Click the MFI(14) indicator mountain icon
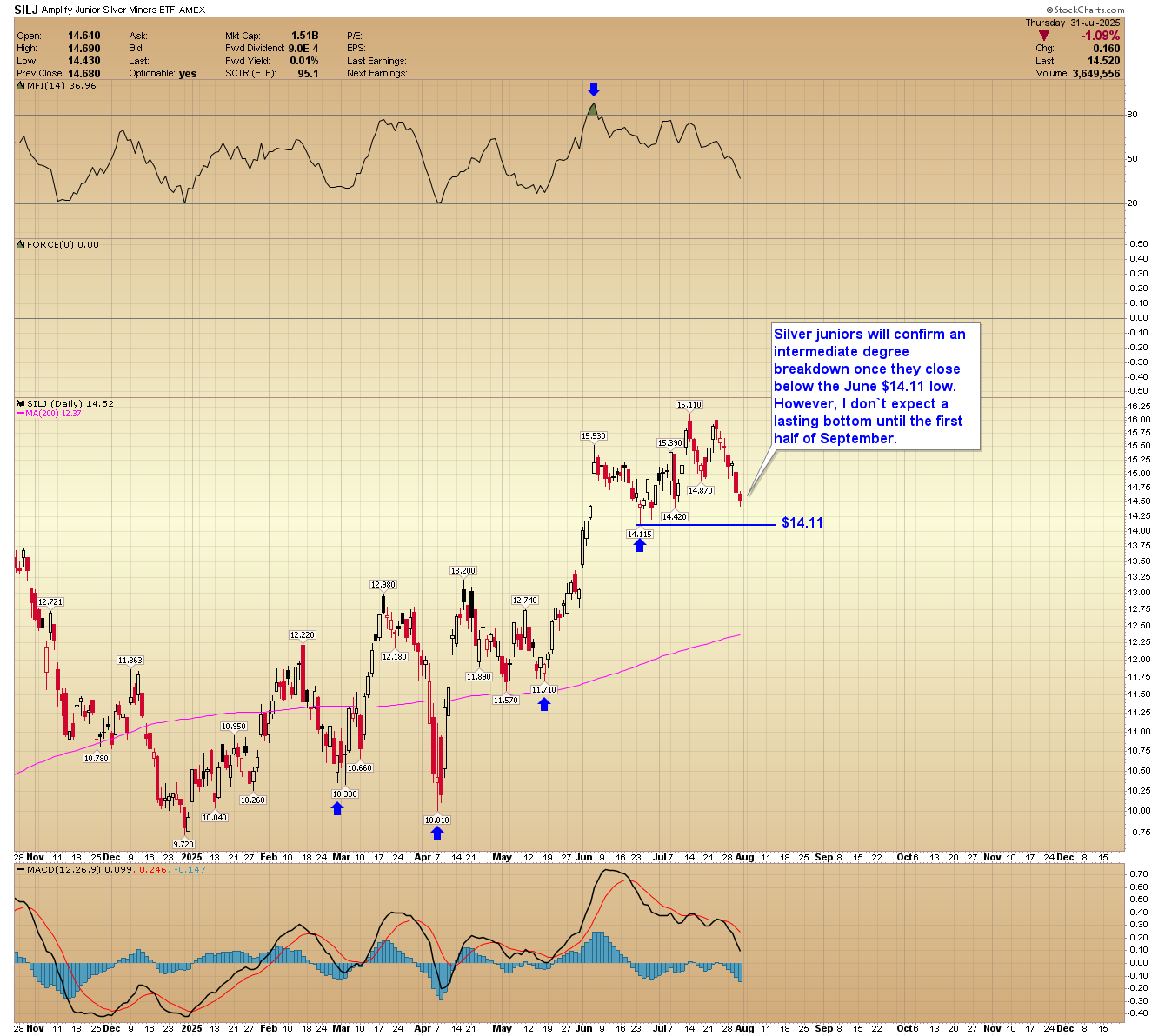Viewport: 1165px width, 1036px height. pyautogui.click(x=21, y=86)
